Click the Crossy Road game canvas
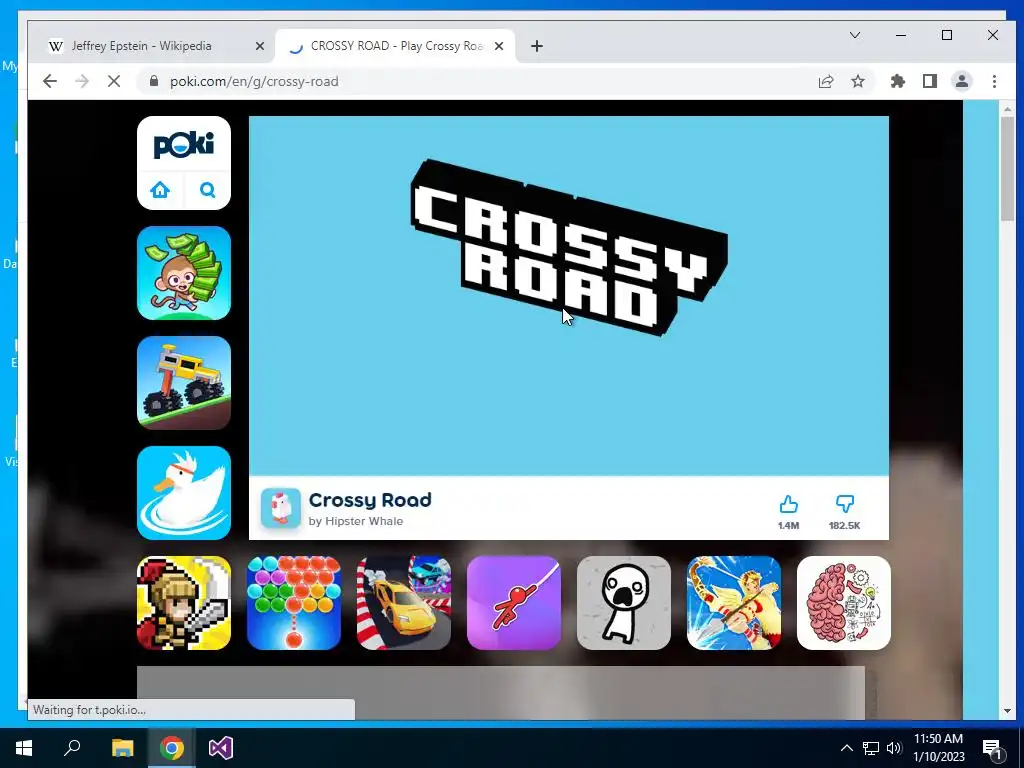The image size is (1024, 768). tap(569, 296)
